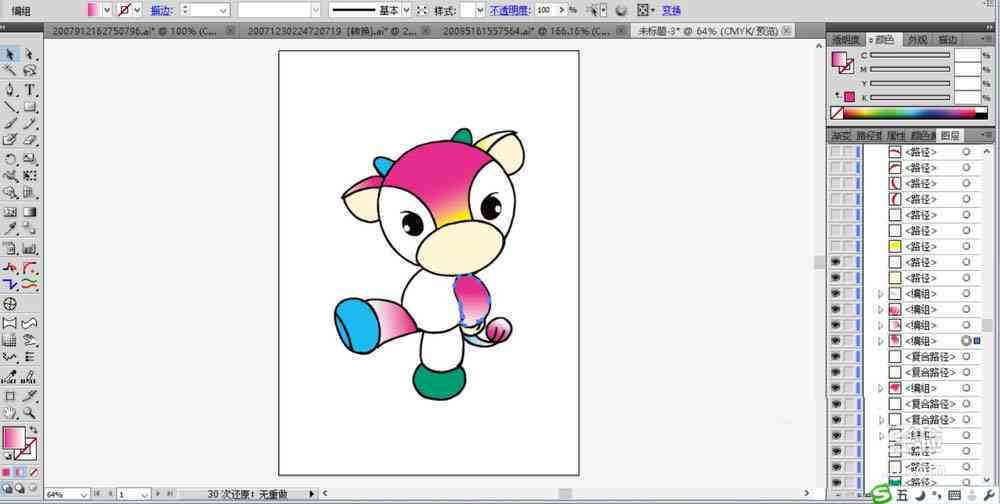Click the default fill and stroke icon

point(7,456)
